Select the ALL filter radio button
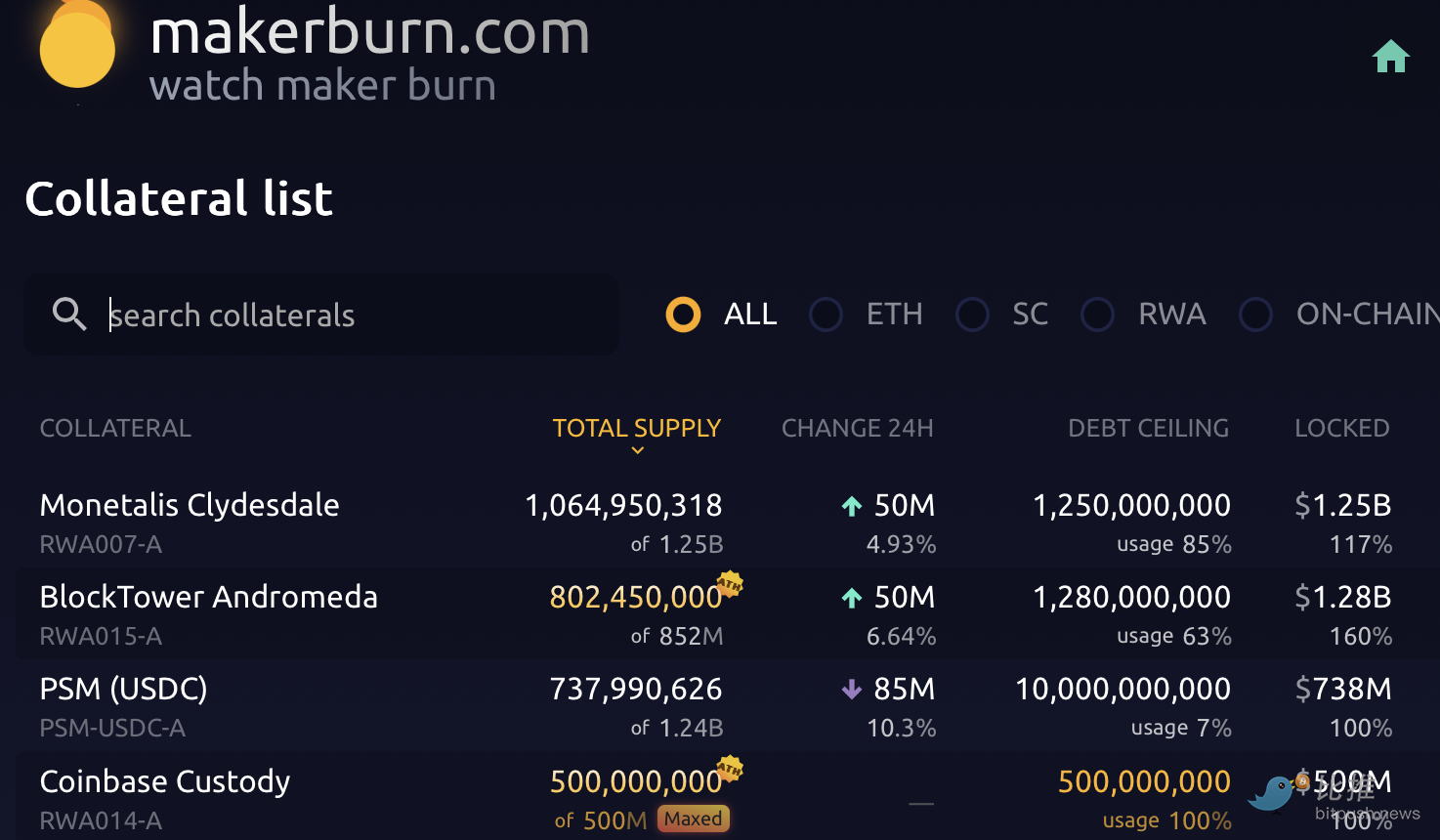Image resolution: width=1440 pixels, height=840 pixels. click(683, 315)
